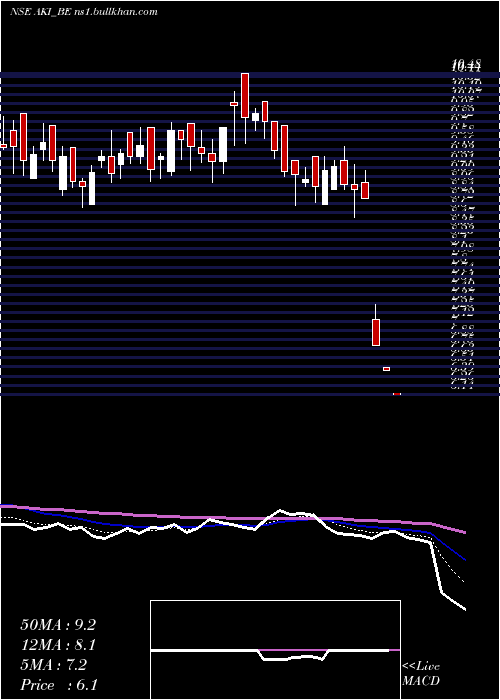This screenshot has width=500, height=700.
Task: Click the <<Live MACD label
Action: 421,674
